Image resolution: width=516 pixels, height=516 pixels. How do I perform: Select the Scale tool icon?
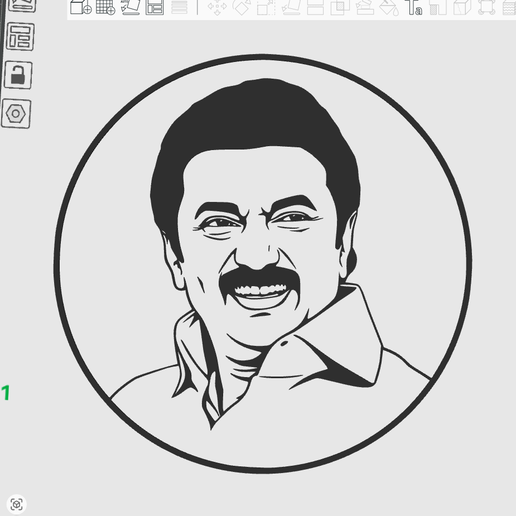pos(266,7)
